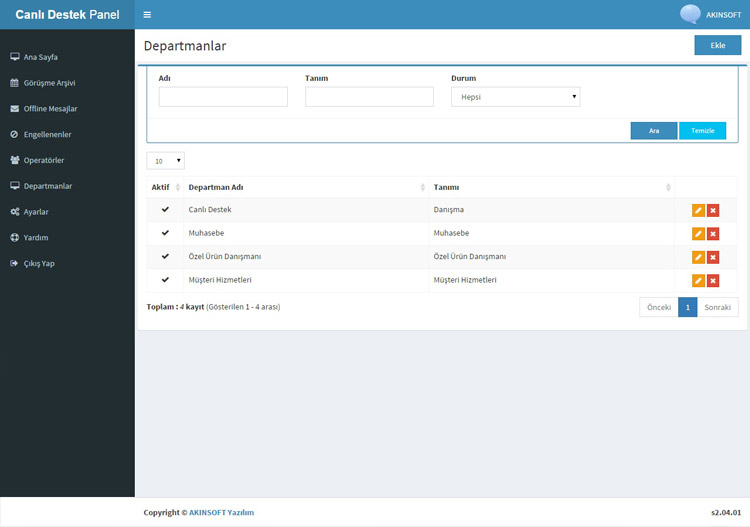This screenshot has width=750, height=527.
Task: Click edit icon for Özel Ürün Danışmanı row
Action: pos(698,257)
